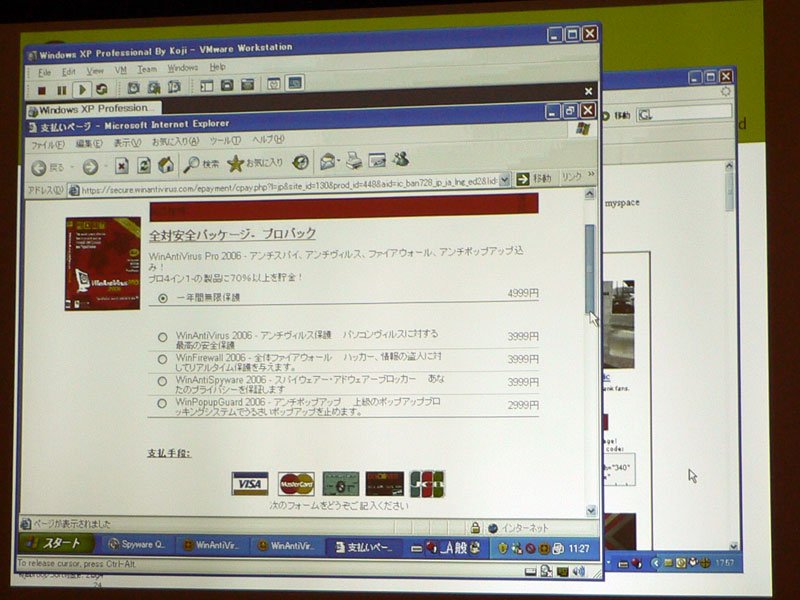Suspend the VM using the pause icon
This screenshot has width=800, height=600.
coord(62,90)
